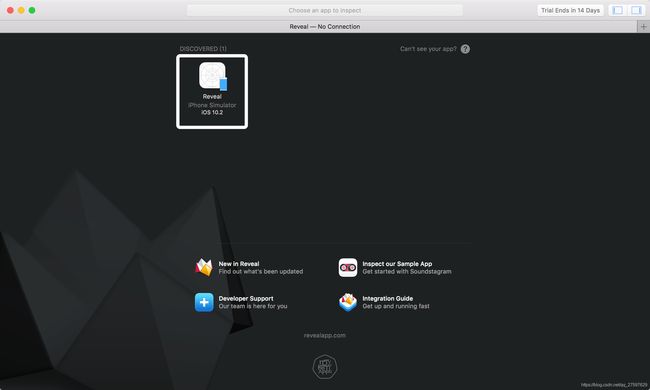Toggle the left sidebar panel button
Viewport: 650px width, 390px height.
point(618,10)
